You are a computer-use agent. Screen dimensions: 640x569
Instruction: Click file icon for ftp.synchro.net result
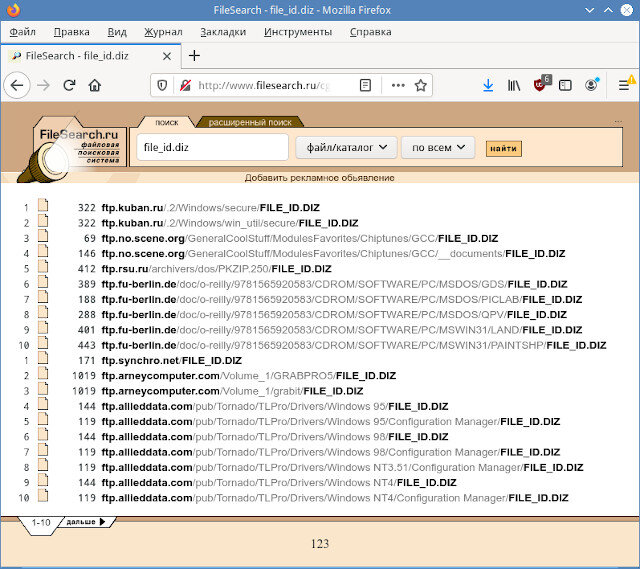pyautogui.click(x=43, y=358)
